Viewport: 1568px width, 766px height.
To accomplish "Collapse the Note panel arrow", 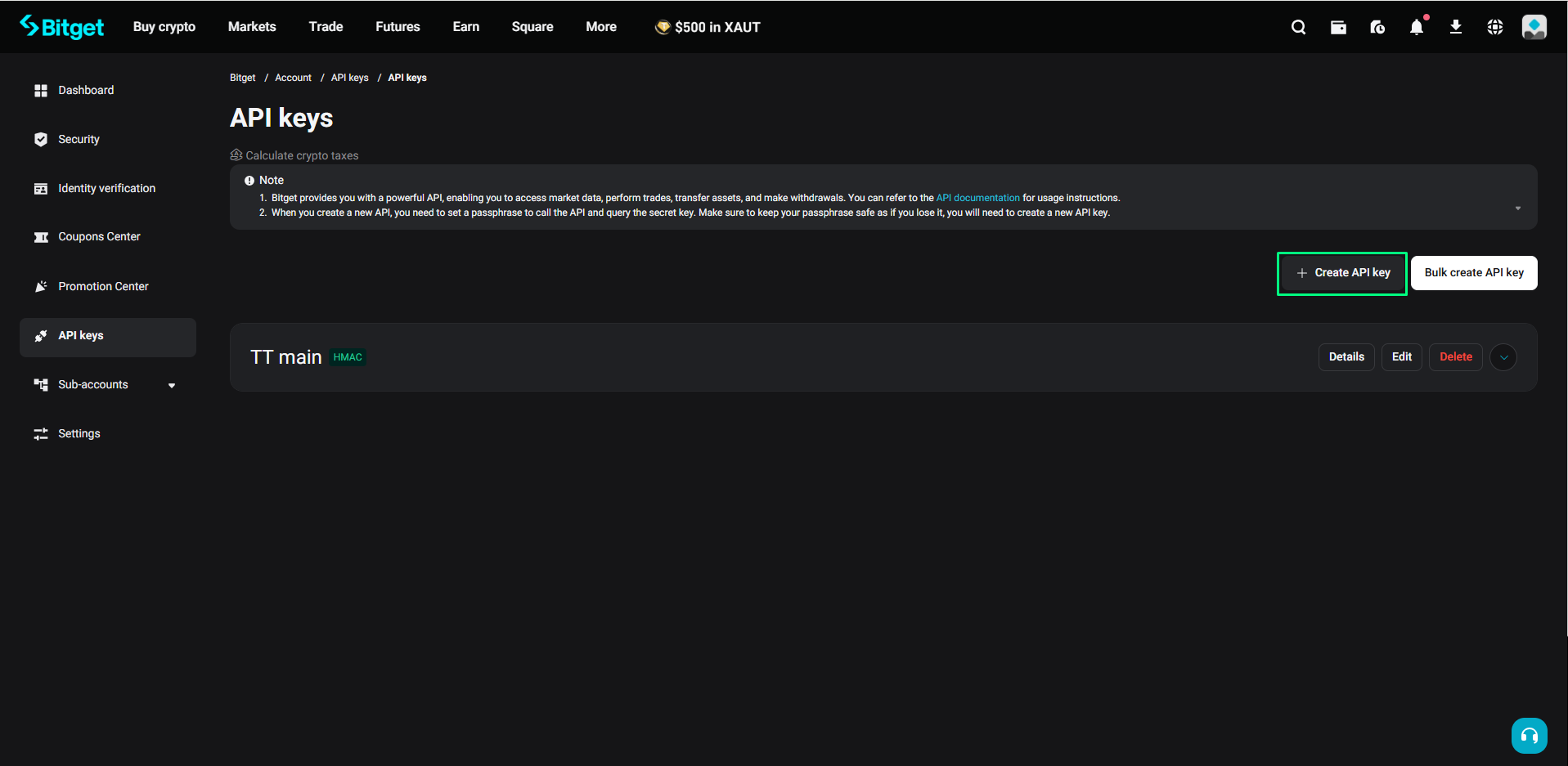I will click(1517, 208).
